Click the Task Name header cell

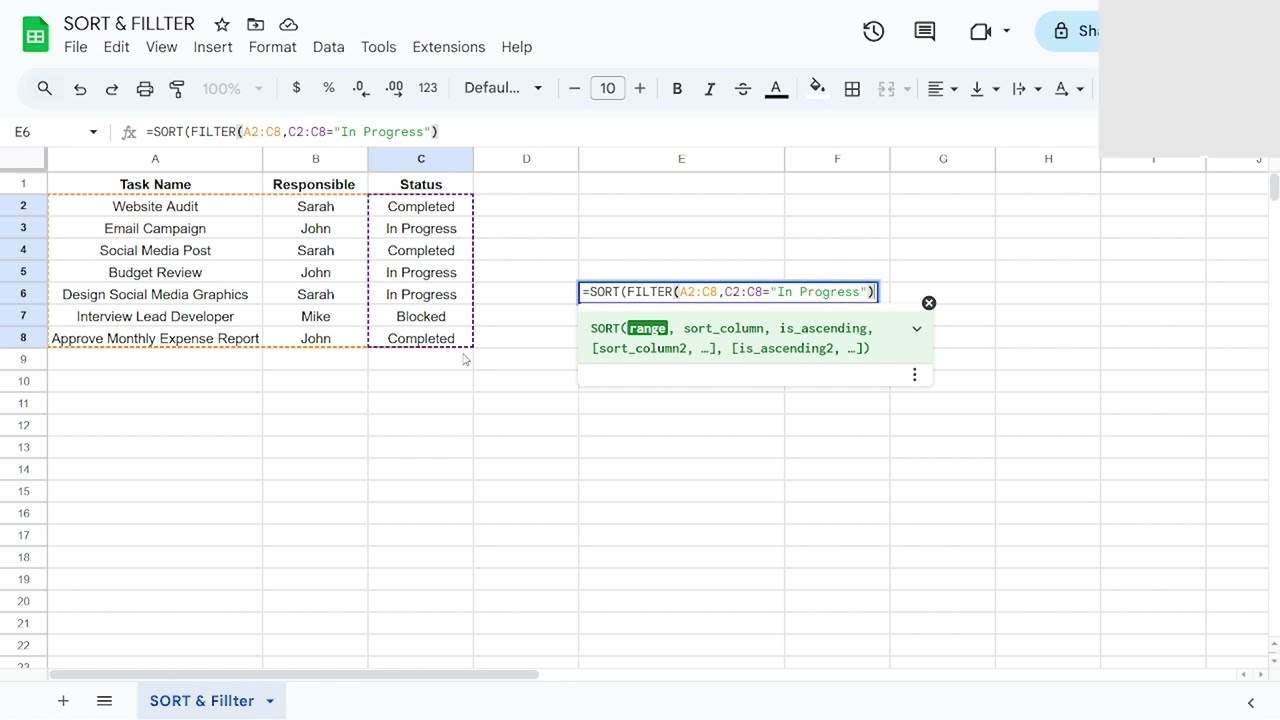point(155,184)
